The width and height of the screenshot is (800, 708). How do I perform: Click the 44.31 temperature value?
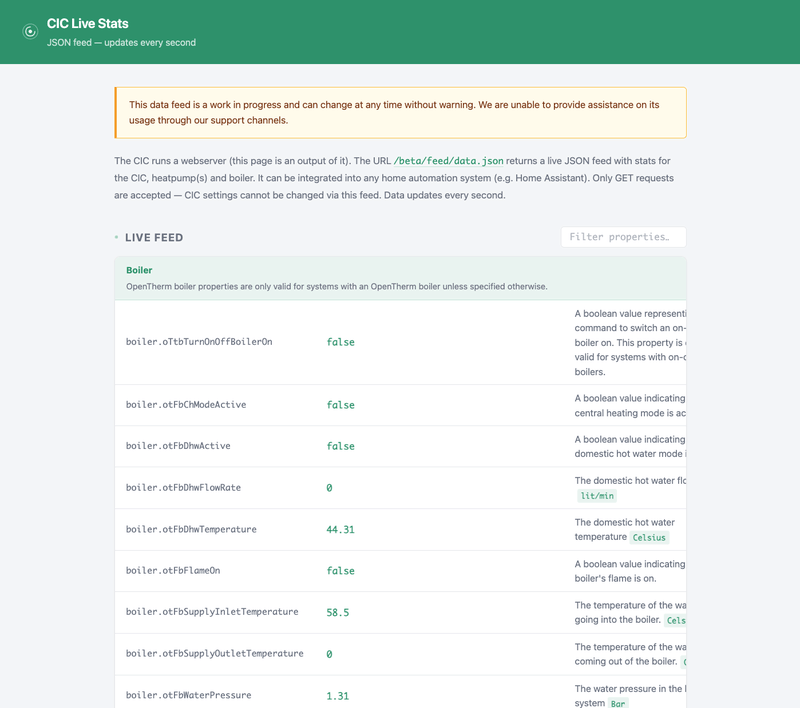point(340,530)
